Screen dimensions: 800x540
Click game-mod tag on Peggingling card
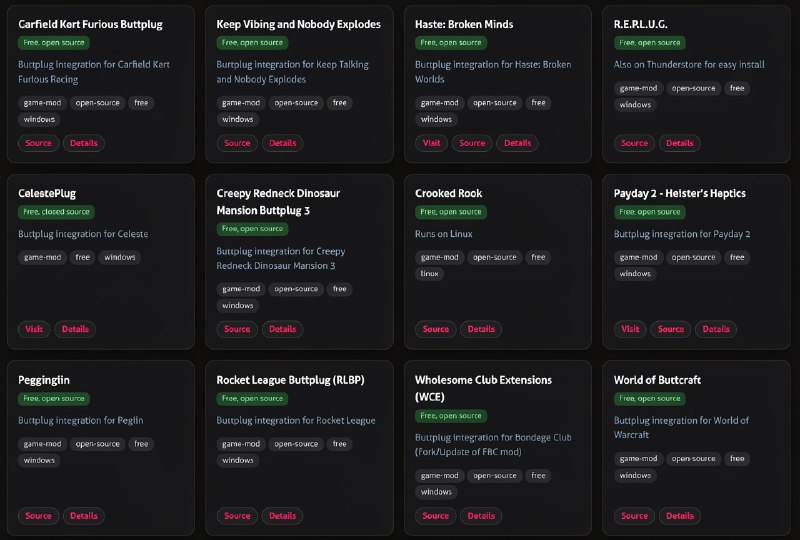(42, 444)
